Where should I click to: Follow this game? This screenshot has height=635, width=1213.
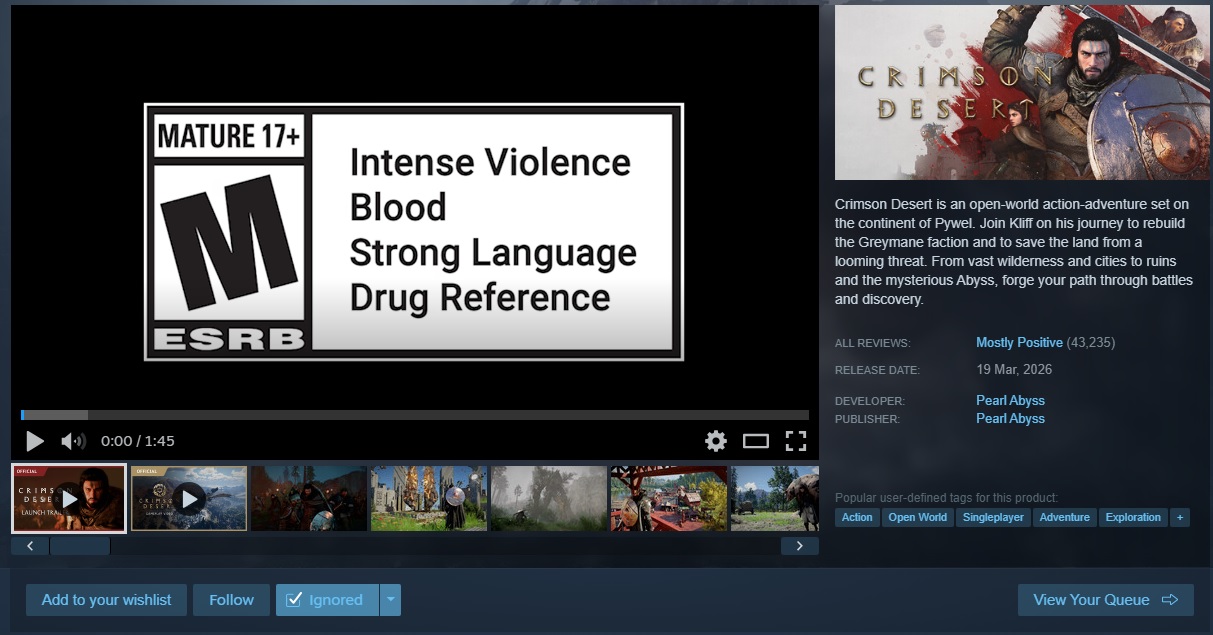click(231, 600)
